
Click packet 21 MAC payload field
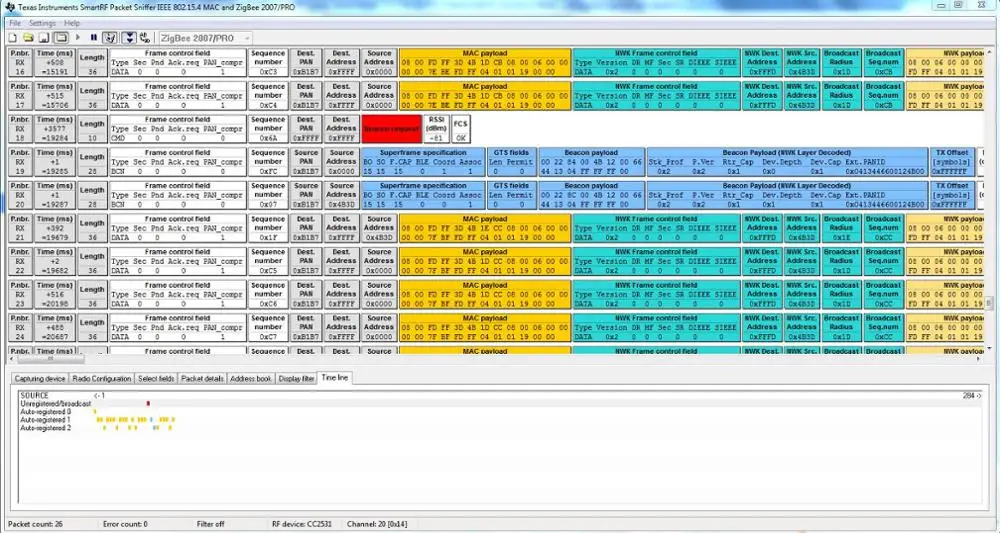click(x=485, y=229)
